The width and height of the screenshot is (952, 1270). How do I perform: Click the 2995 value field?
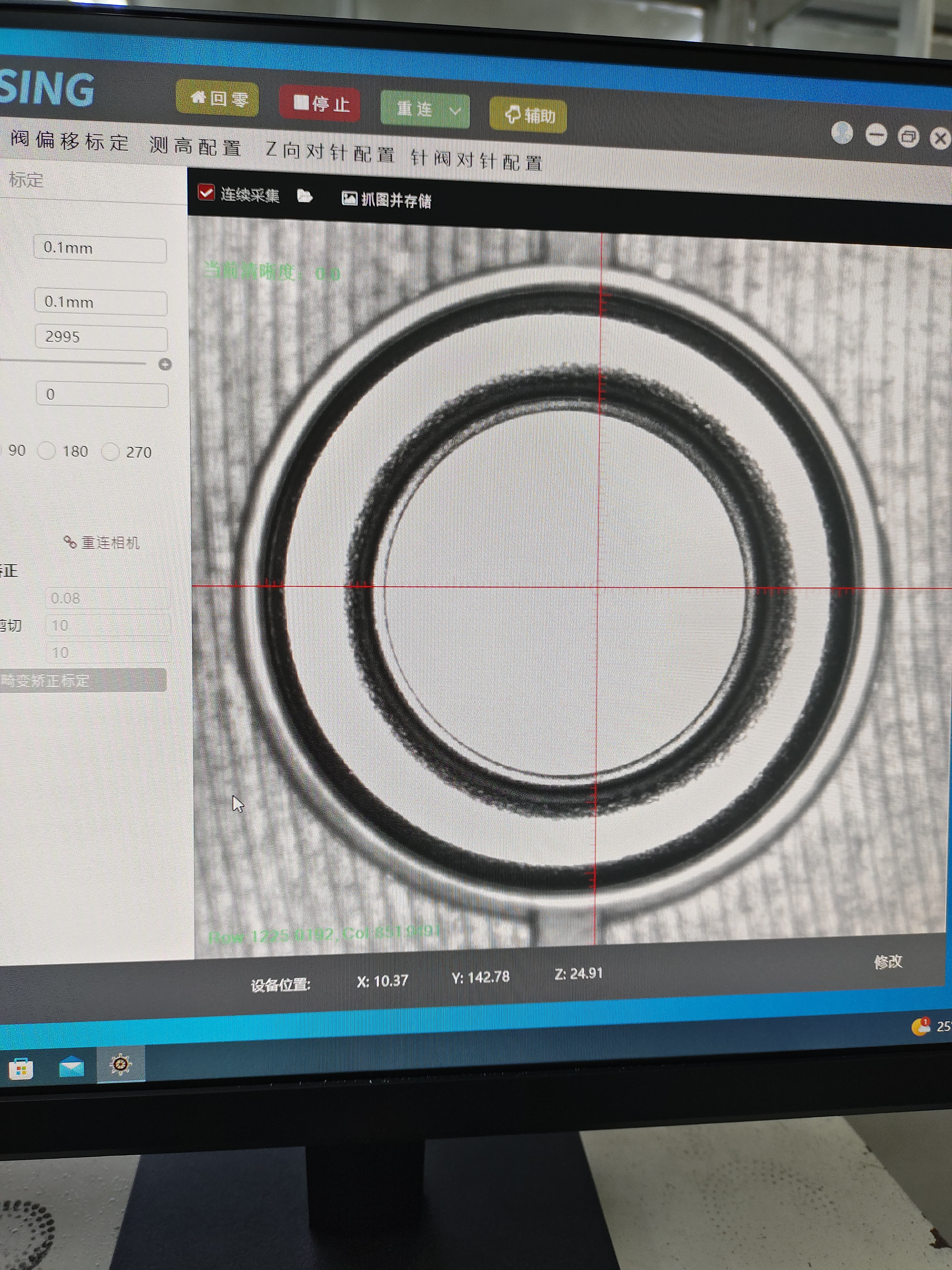[x=102, y=338]
